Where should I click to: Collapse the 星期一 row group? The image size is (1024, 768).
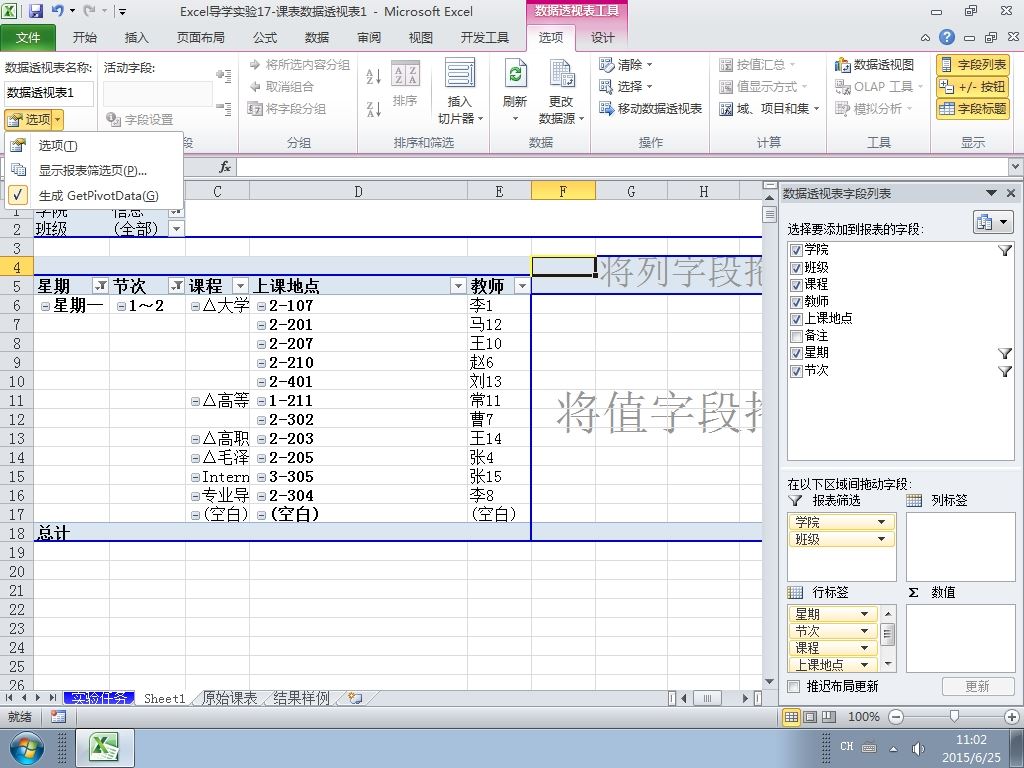45,306
